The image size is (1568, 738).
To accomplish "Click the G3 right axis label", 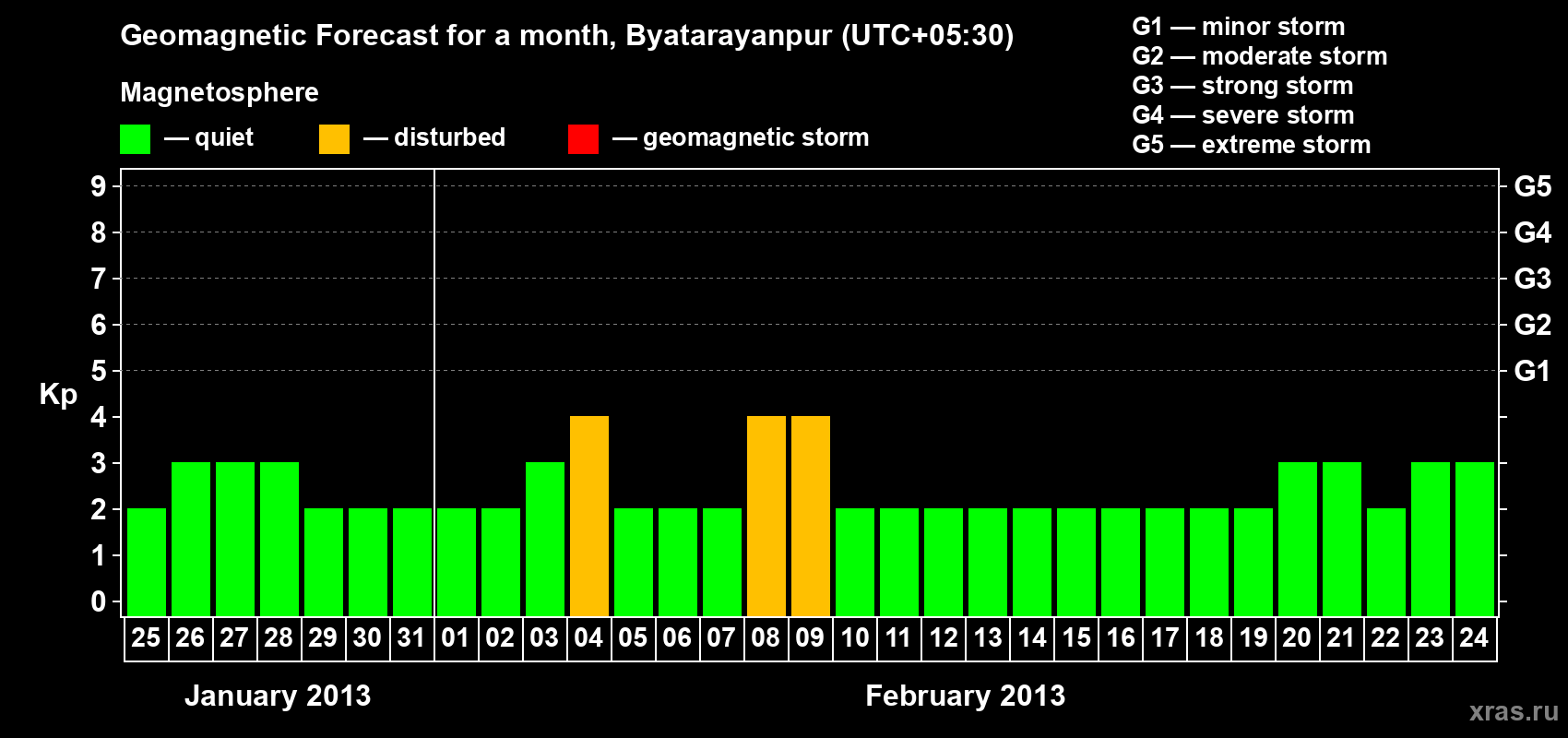I will [x=1533, y=279].
